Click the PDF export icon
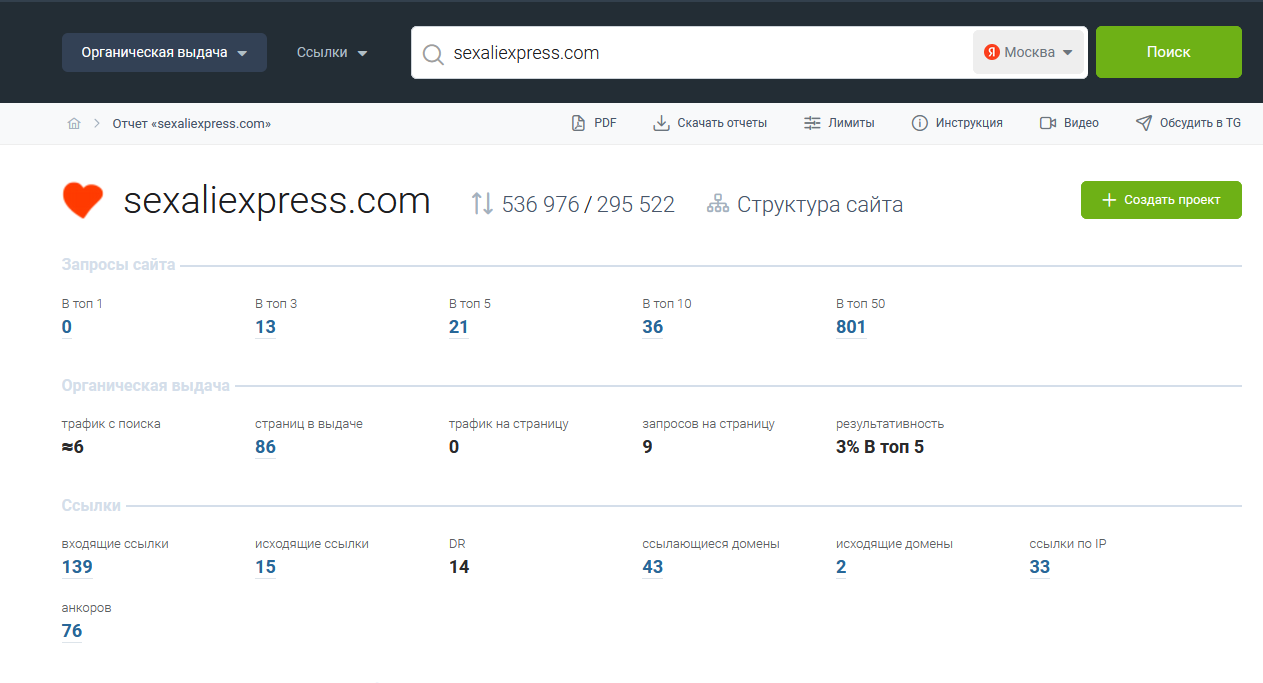The image size is (1263, 683). click(578, 123)
